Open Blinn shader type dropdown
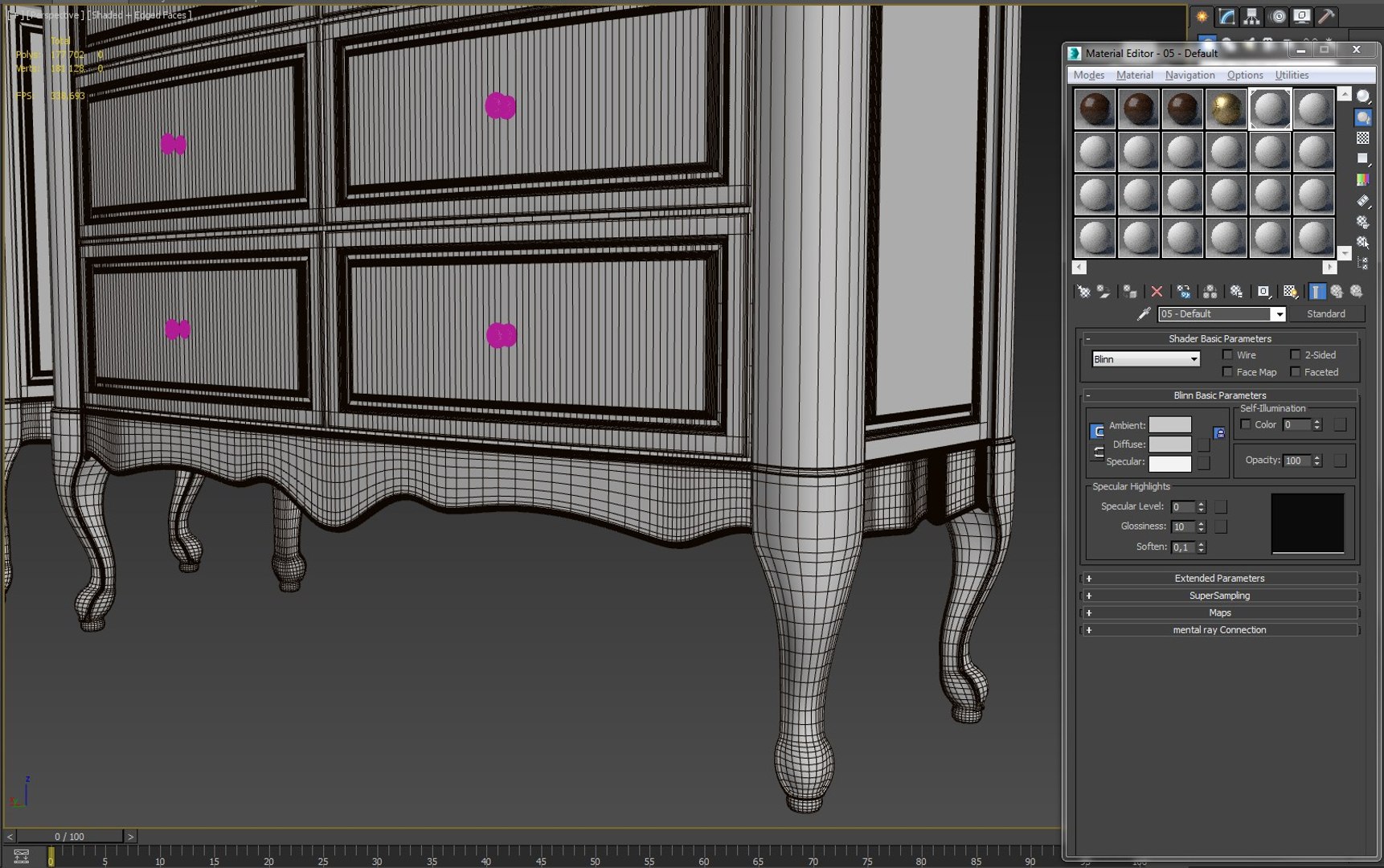This screenshot has width=1384, height=868. 1145,359
